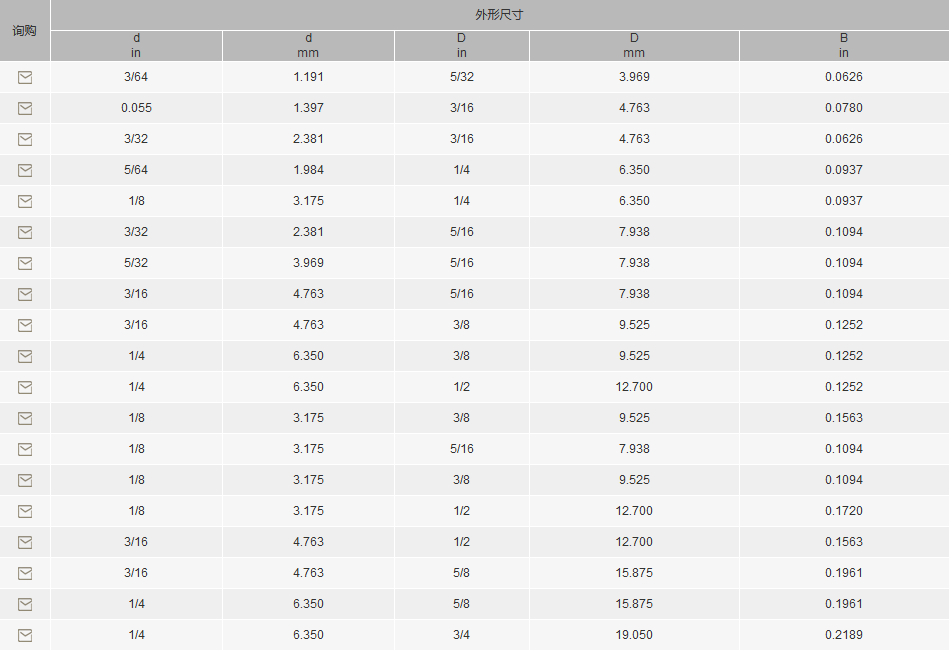Click the 0.2189 value in B column
This screenshot has height=651, width=951.
pos(844,635)
